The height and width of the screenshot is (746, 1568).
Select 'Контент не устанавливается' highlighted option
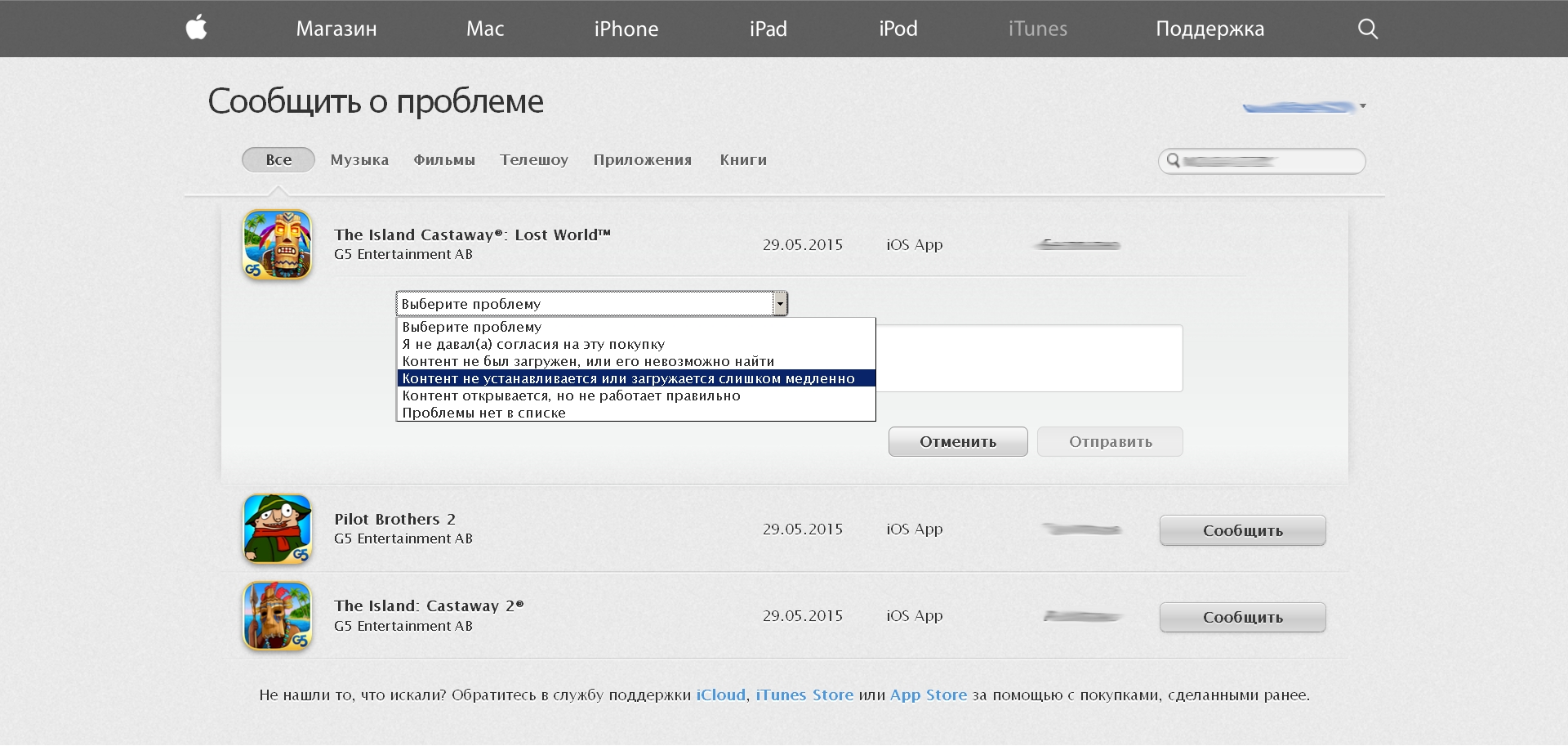tap(635, 378)
